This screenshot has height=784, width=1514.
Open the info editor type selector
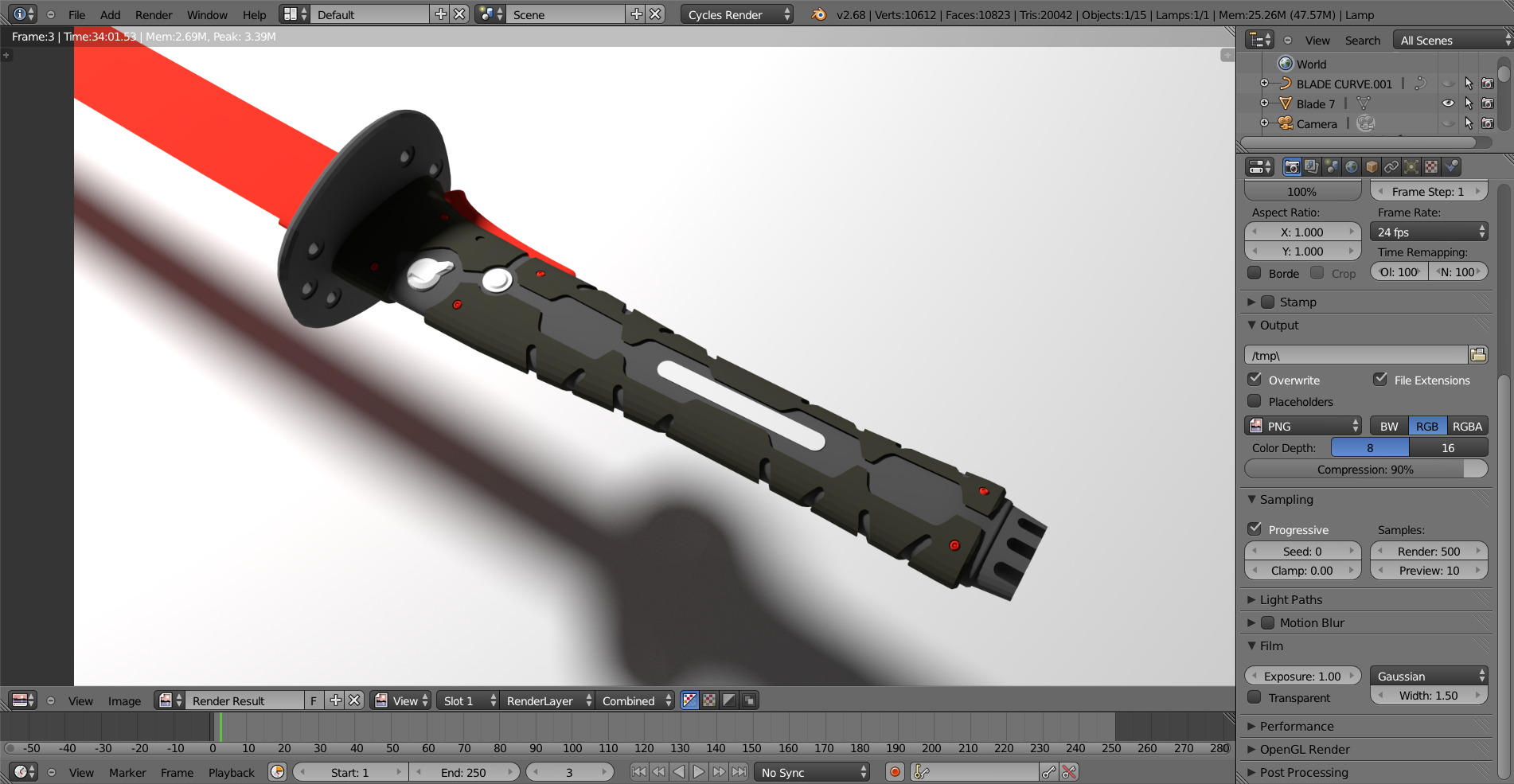21,14
